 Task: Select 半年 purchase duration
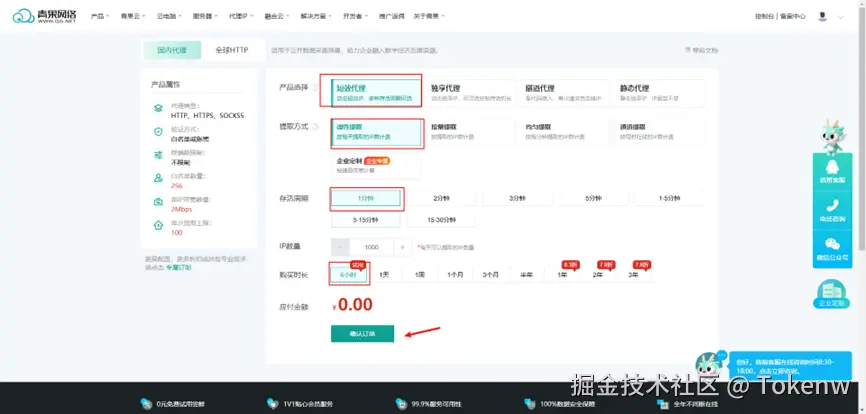[526, 274]
